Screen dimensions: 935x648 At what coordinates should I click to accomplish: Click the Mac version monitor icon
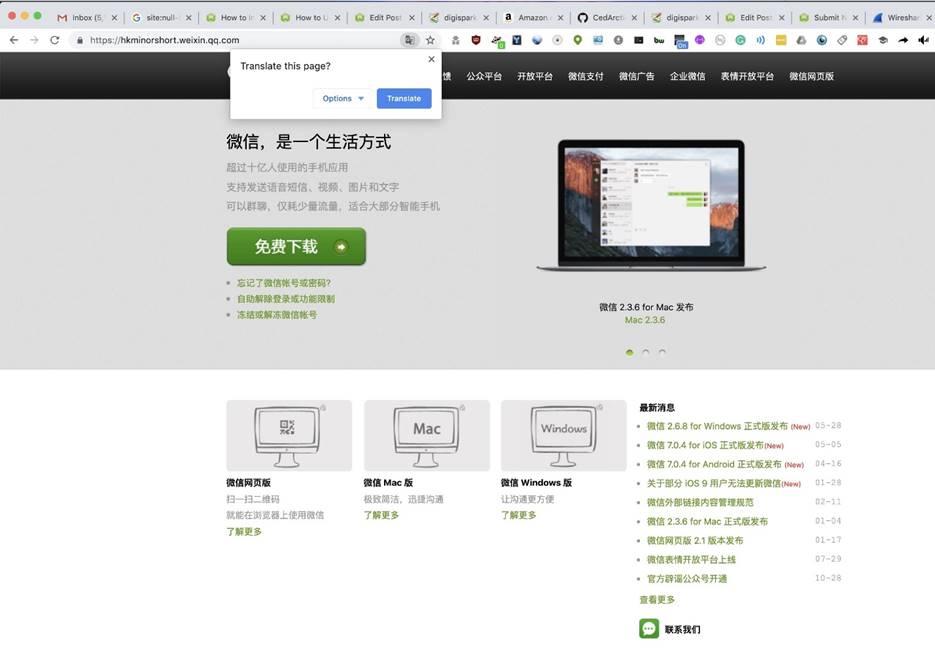click(x=426, y=435)
